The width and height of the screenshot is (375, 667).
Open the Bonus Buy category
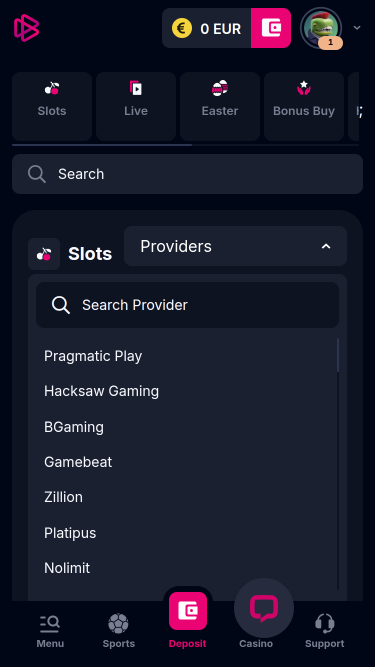[304, 106]
